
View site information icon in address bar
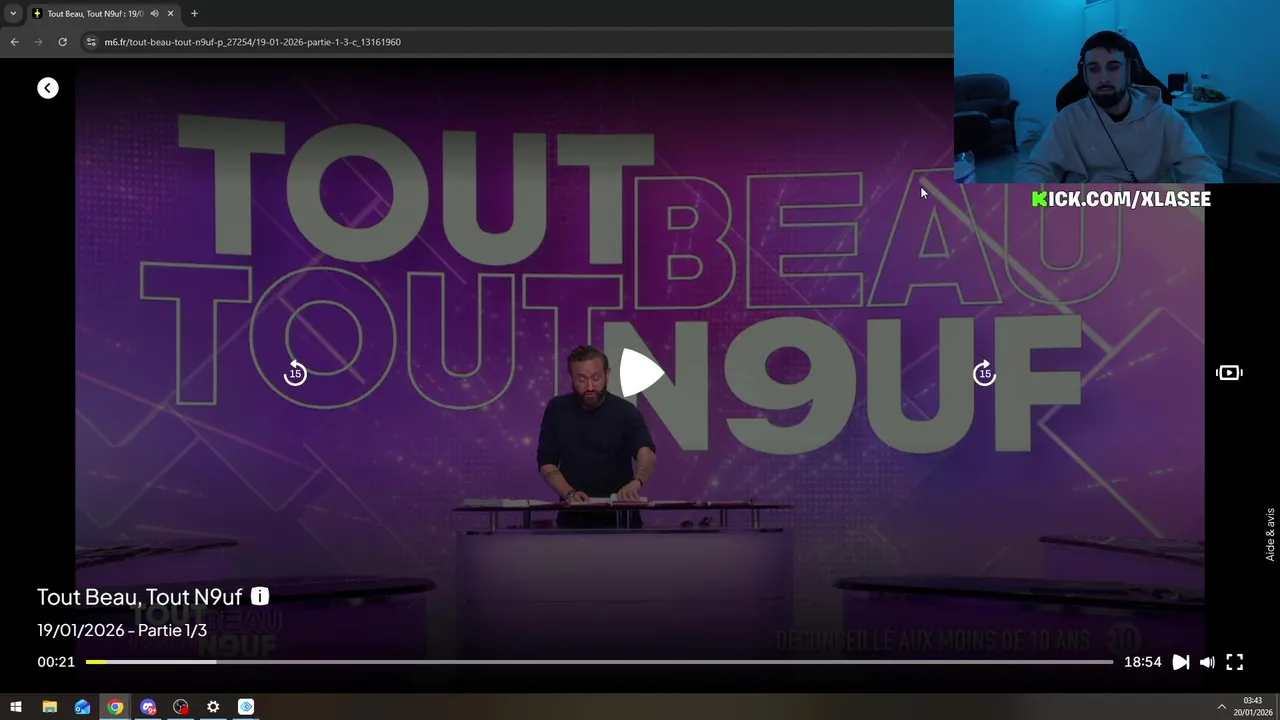point(91,42)
